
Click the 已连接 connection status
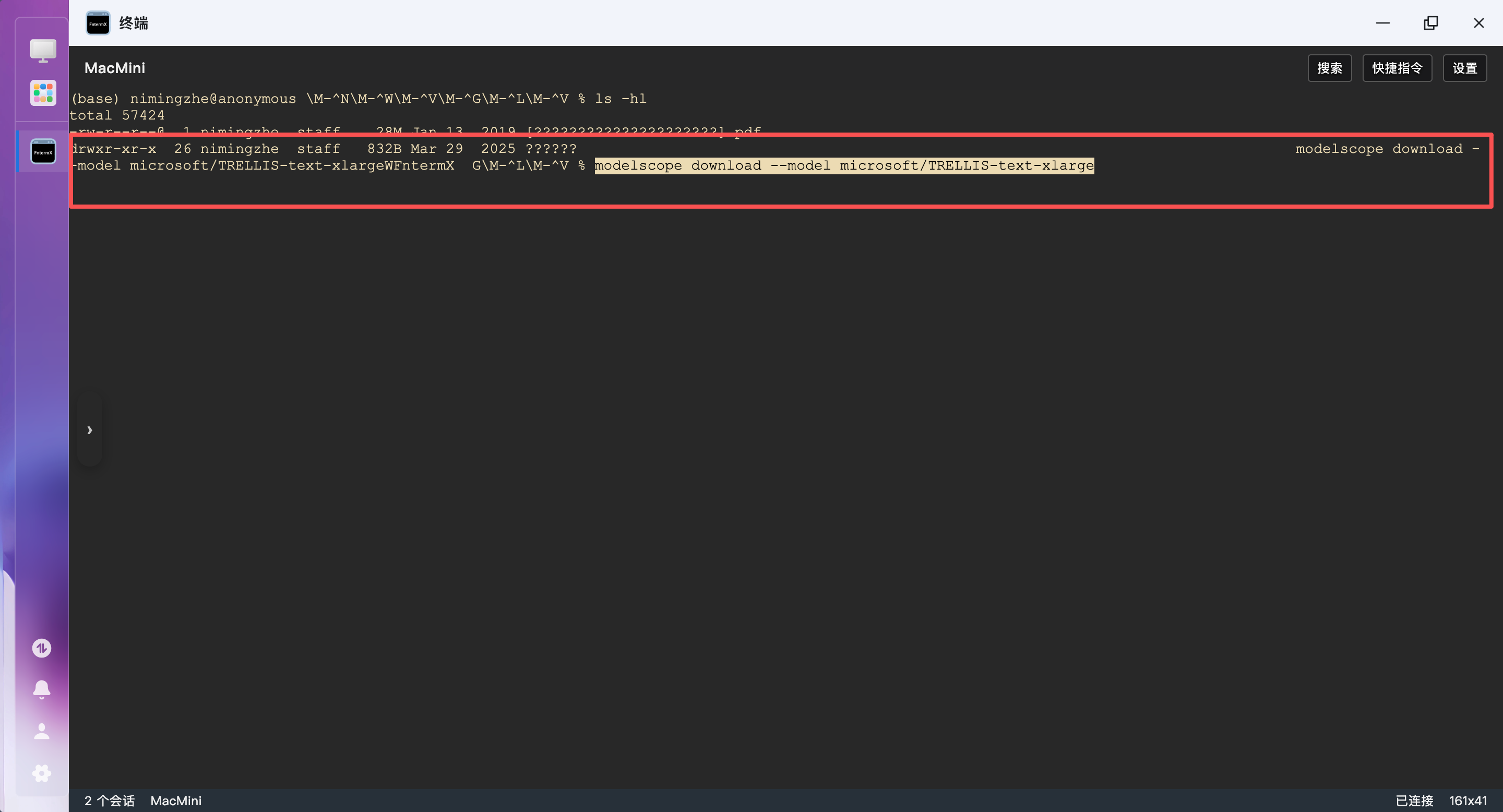tap(1414, 801)
